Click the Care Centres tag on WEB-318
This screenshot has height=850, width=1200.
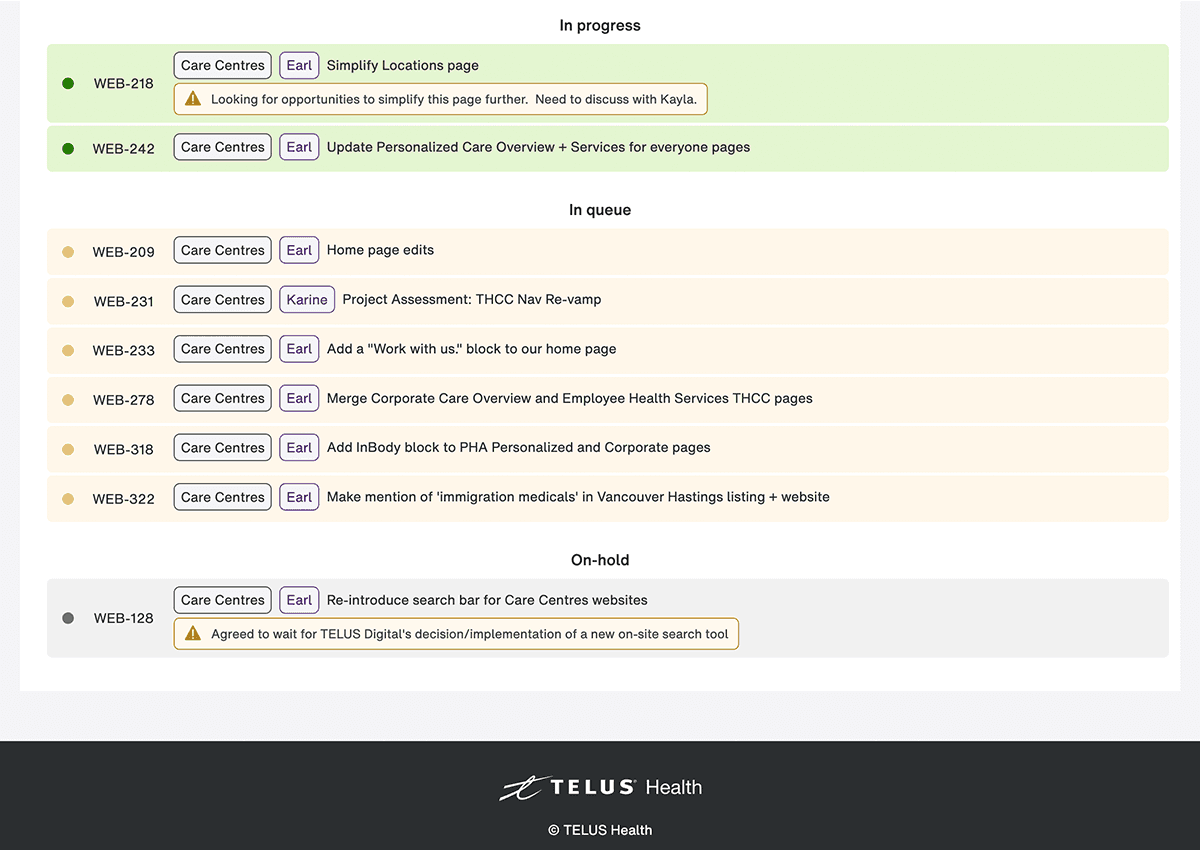(223, 448)
